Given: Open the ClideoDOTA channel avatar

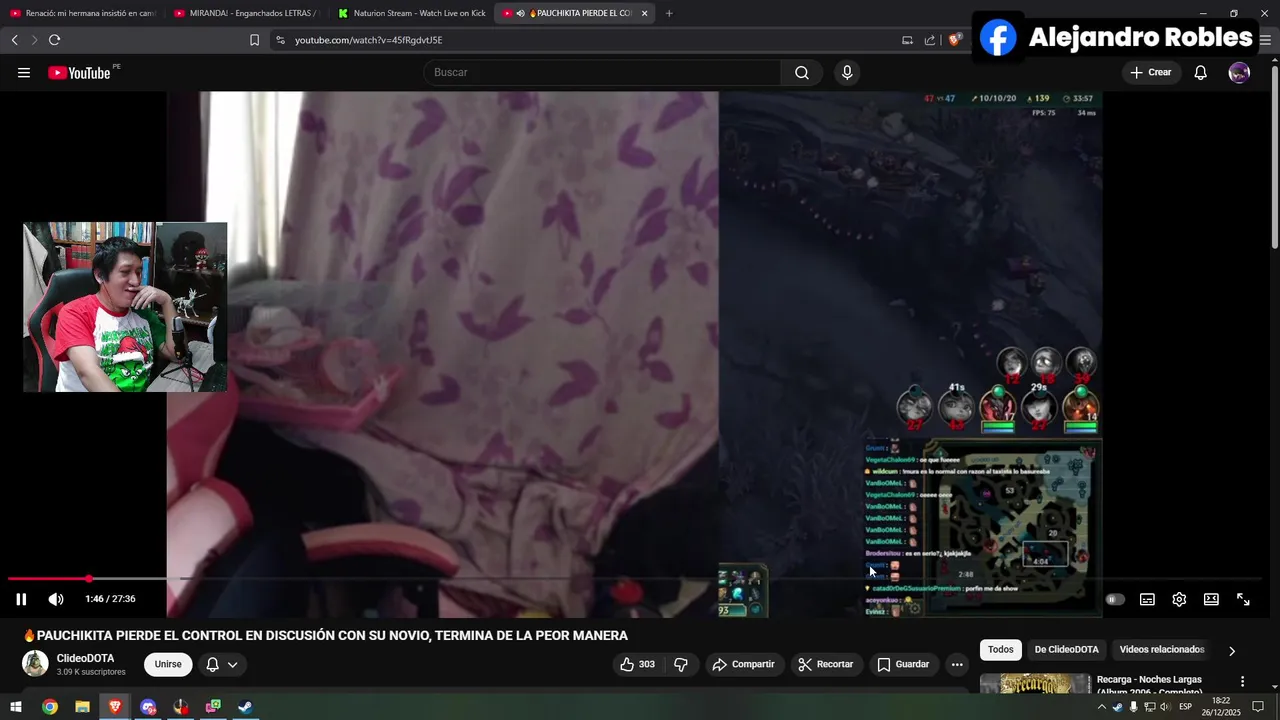Looking at the screenshot, I should 35,664.
